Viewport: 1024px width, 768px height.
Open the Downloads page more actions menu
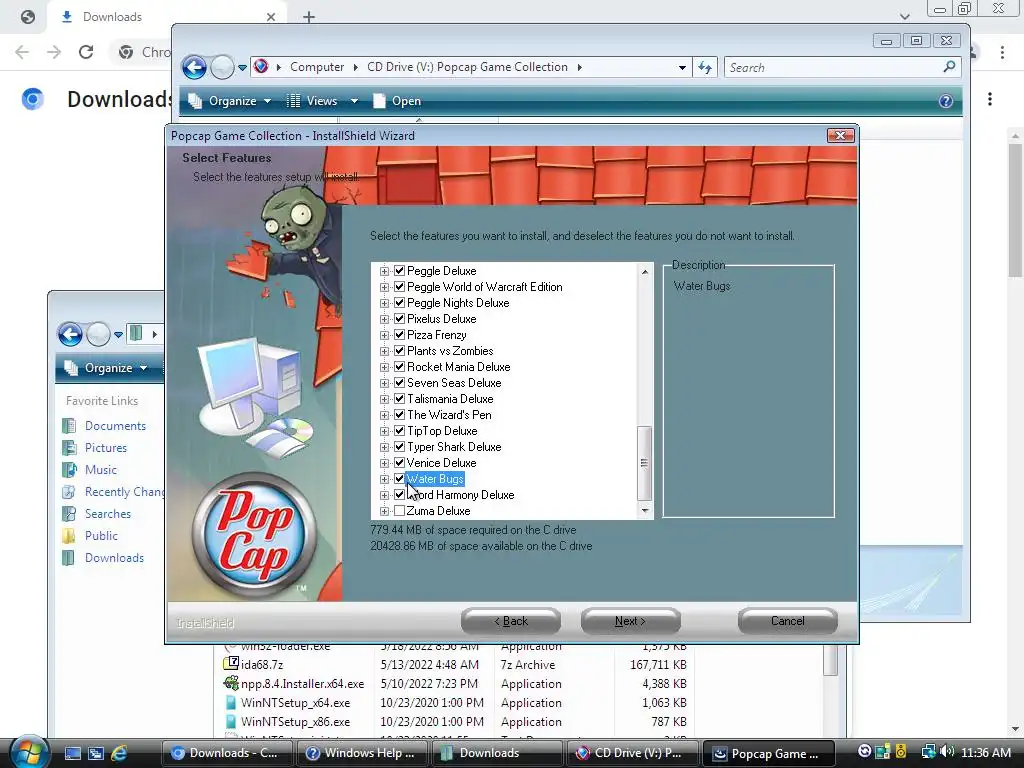[990, 99]
